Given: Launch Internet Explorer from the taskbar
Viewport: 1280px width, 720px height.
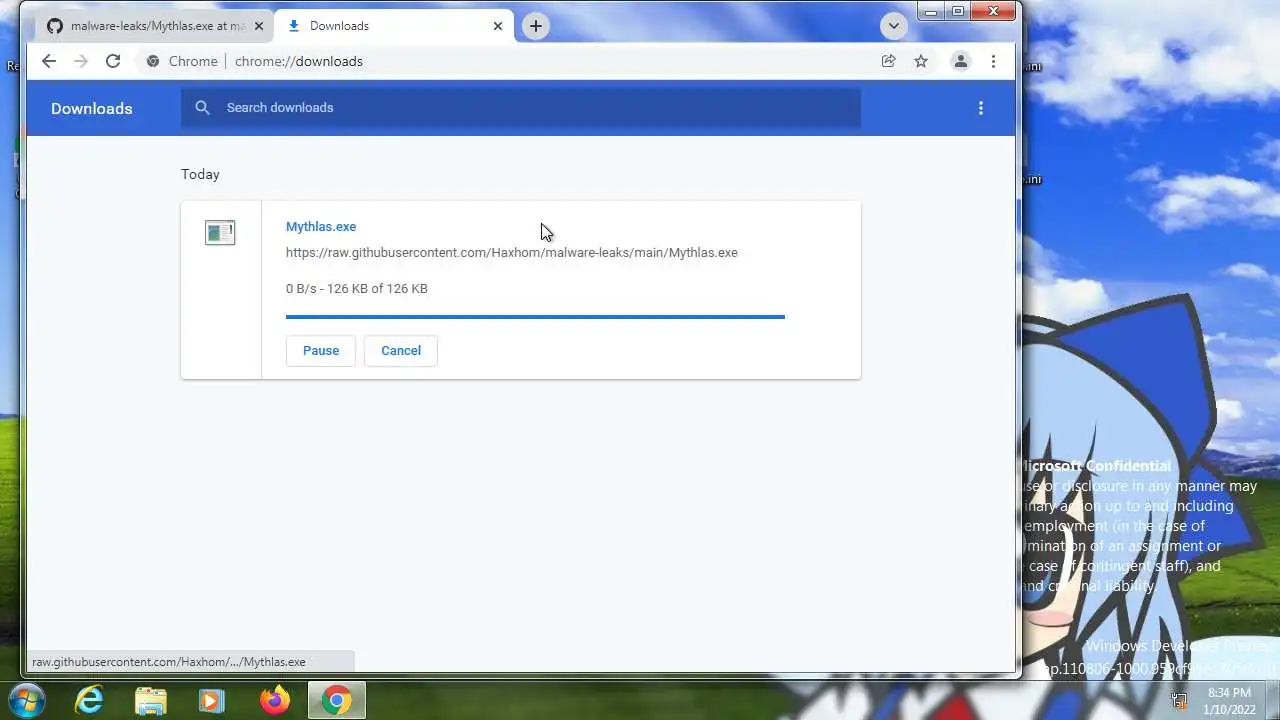Looking at the screenshot, I should tap(90, 700).
